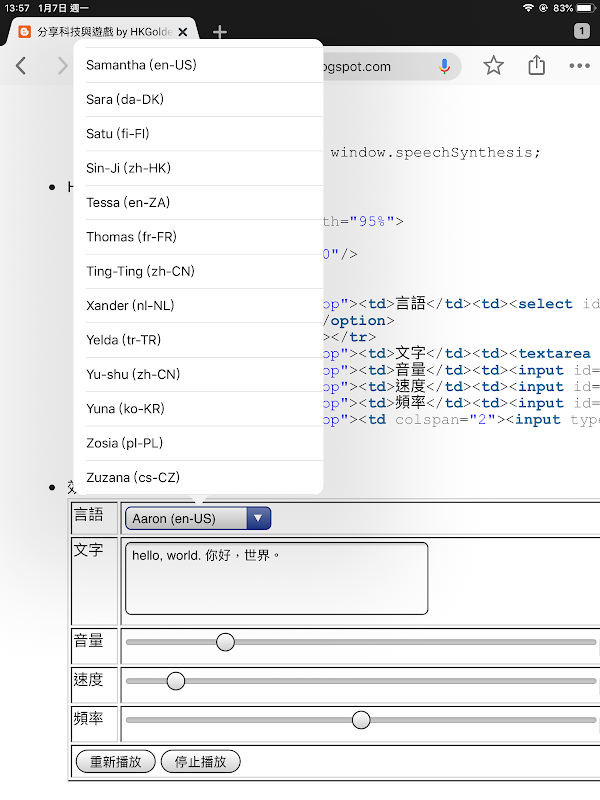Click the 文字 table label
Image resolution: width=600 pixels, height=800 pixels.
pyautogui.click(x=88, y=550)
